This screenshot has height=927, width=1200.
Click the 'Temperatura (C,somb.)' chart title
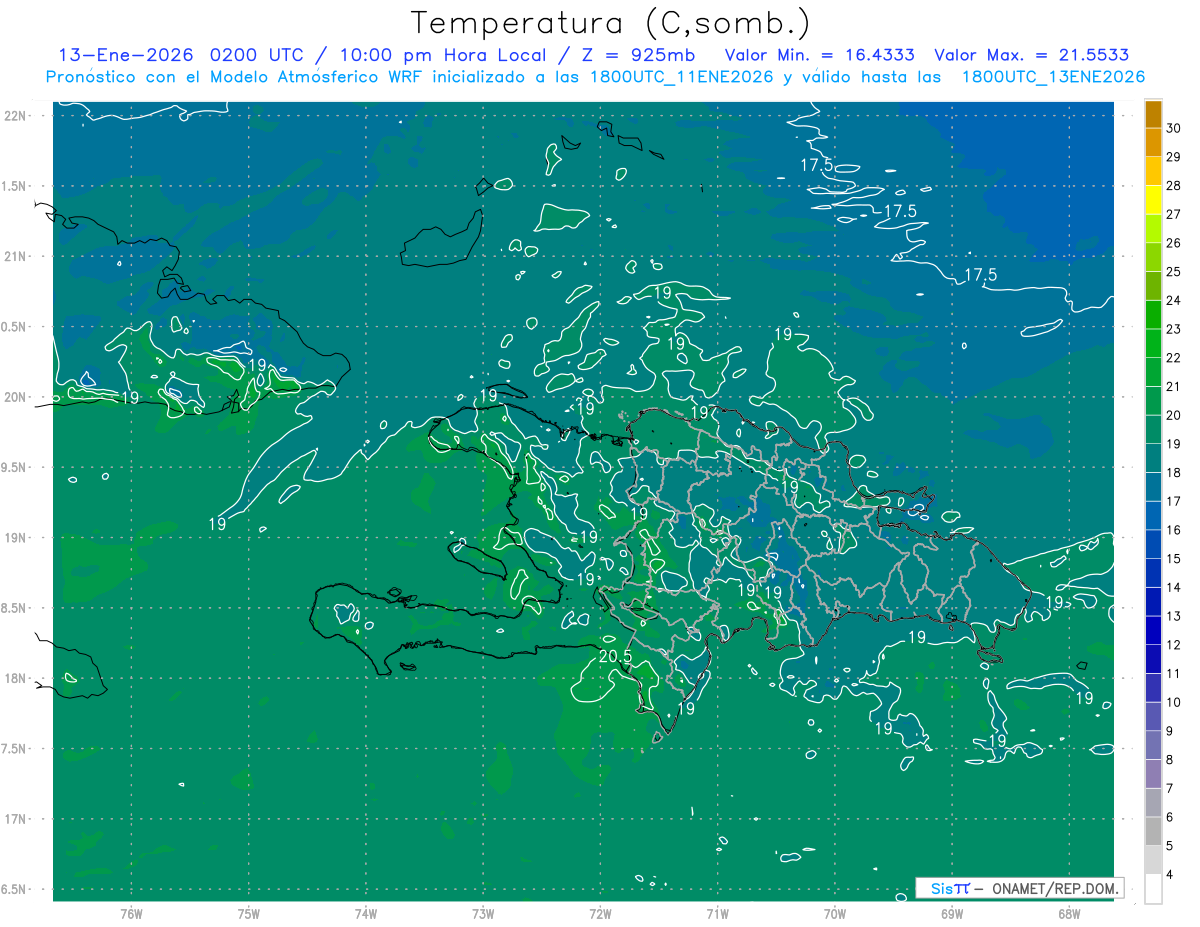coord(611,23)
